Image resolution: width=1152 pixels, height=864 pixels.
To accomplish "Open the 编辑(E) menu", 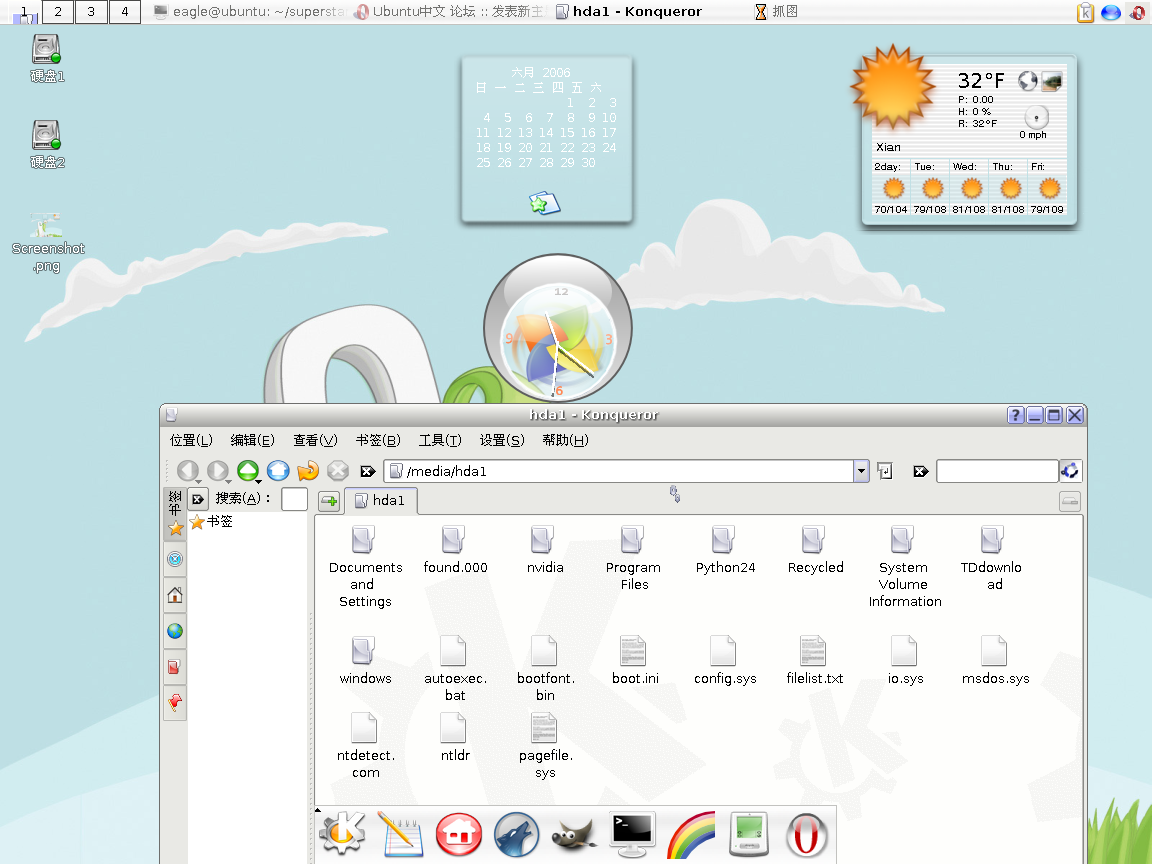I will [252, 440].
